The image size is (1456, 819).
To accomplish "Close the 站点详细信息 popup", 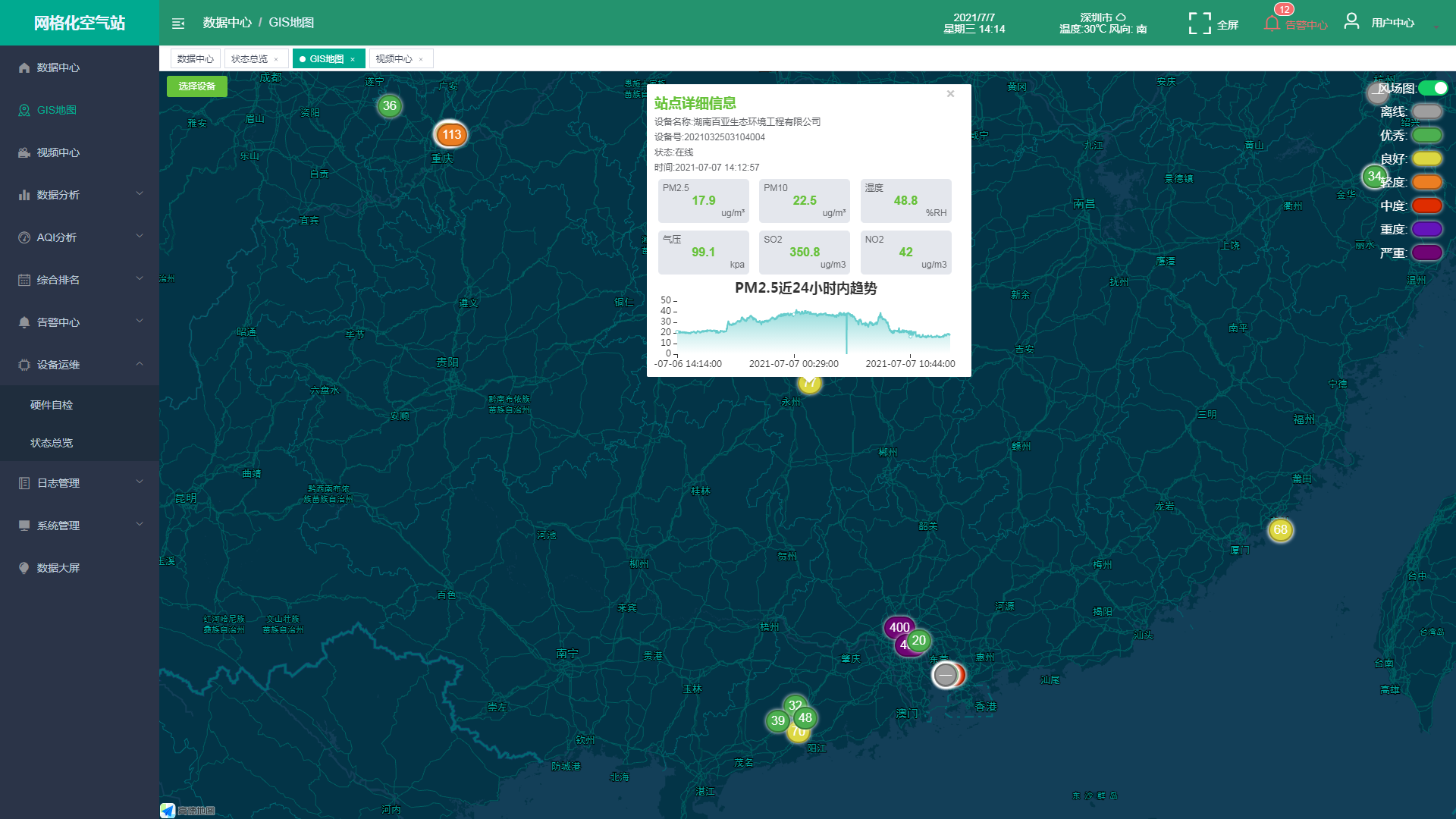I will (x=950, y=94).
